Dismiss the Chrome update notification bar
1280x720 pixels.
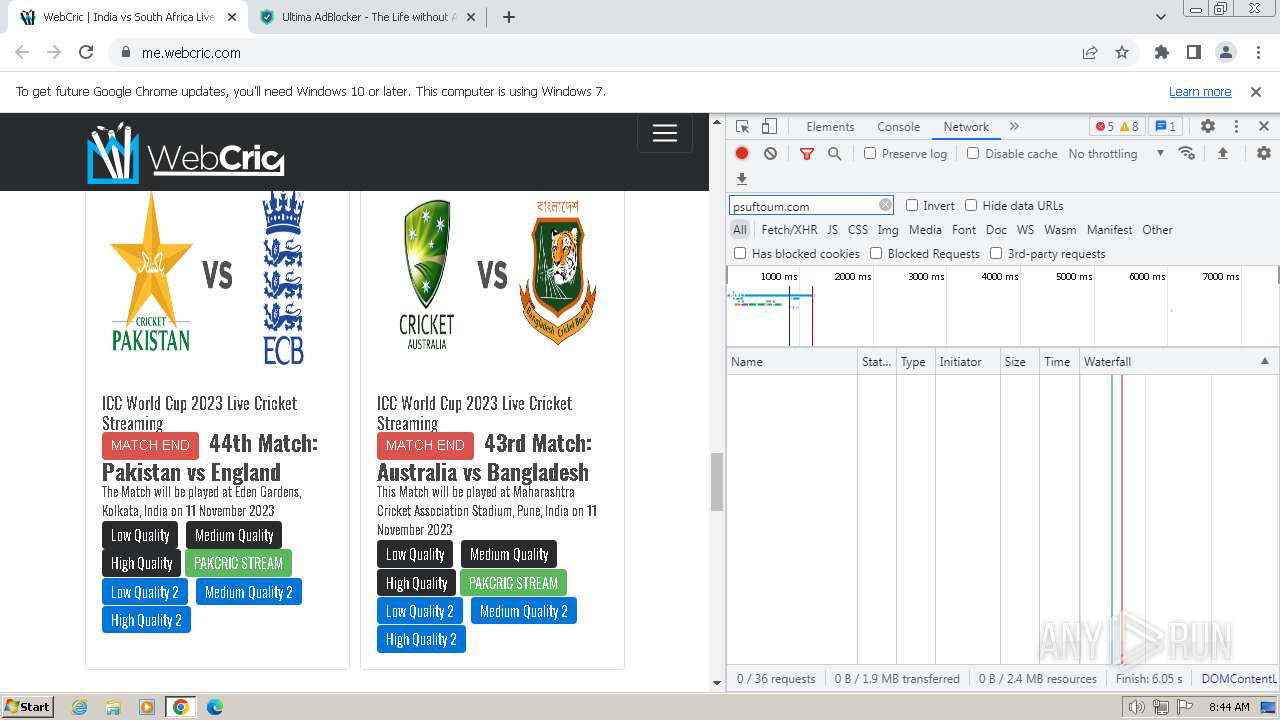(x=1256, y=91)
